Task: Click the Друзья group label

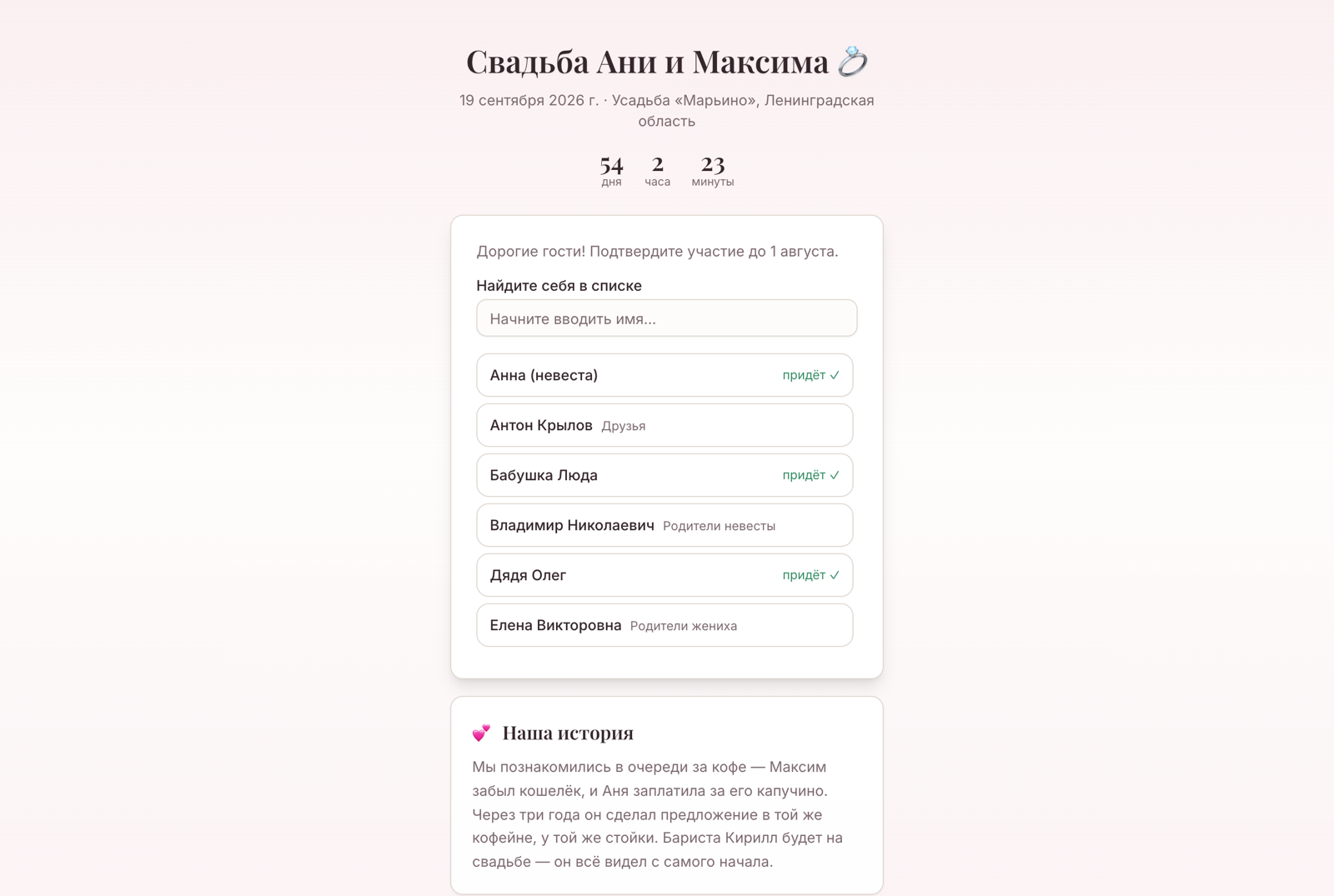Action: [624, 426]
